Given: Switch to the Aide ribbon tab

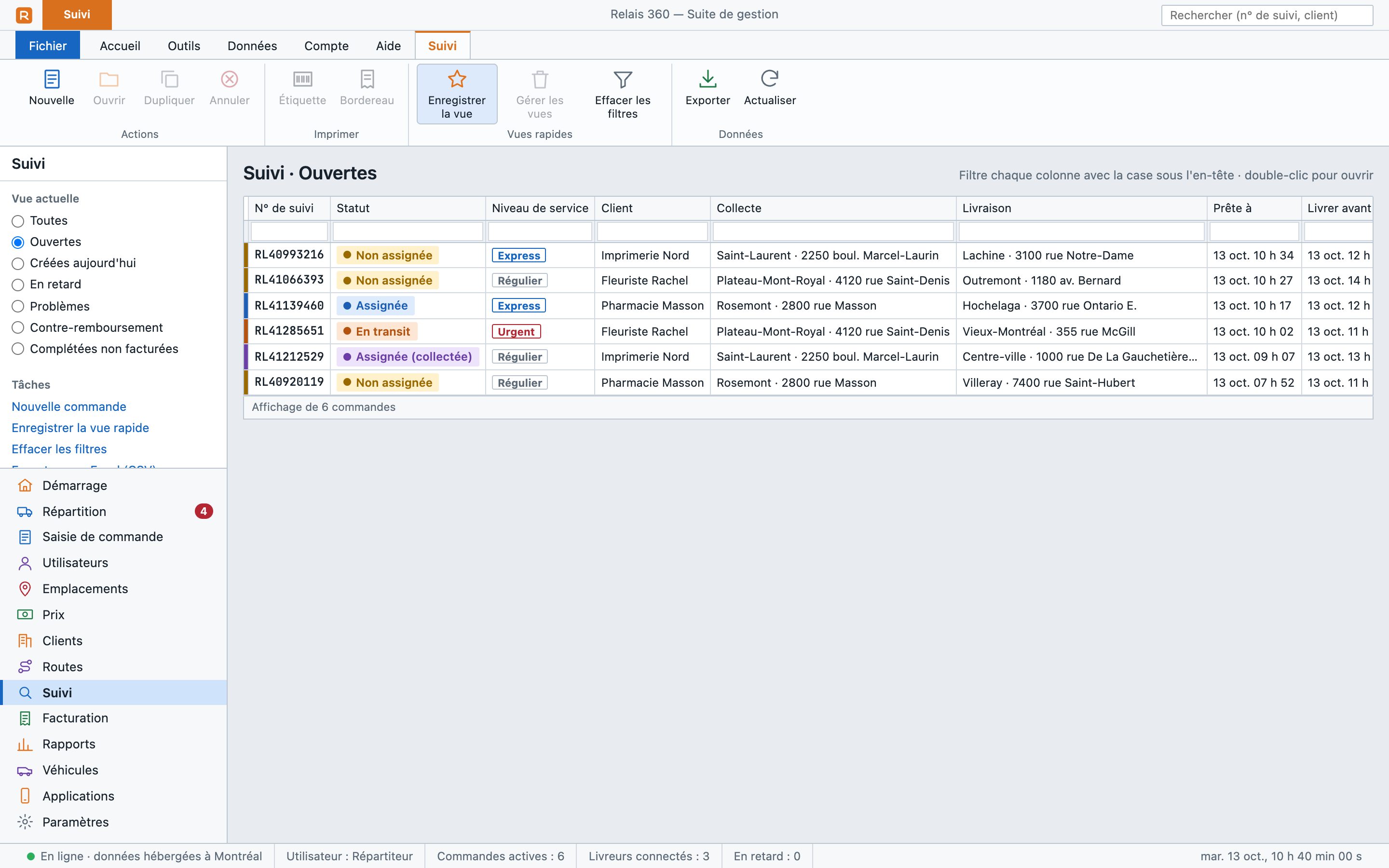Looking at the screenshot, I should pos(389,46).
